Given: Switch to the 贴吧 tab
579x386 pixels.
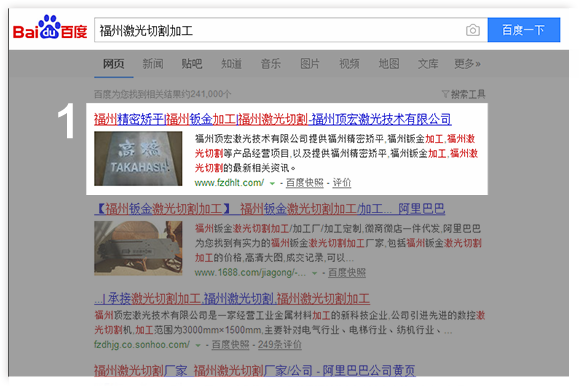Looking at the screenshot, I should (192, 64).
